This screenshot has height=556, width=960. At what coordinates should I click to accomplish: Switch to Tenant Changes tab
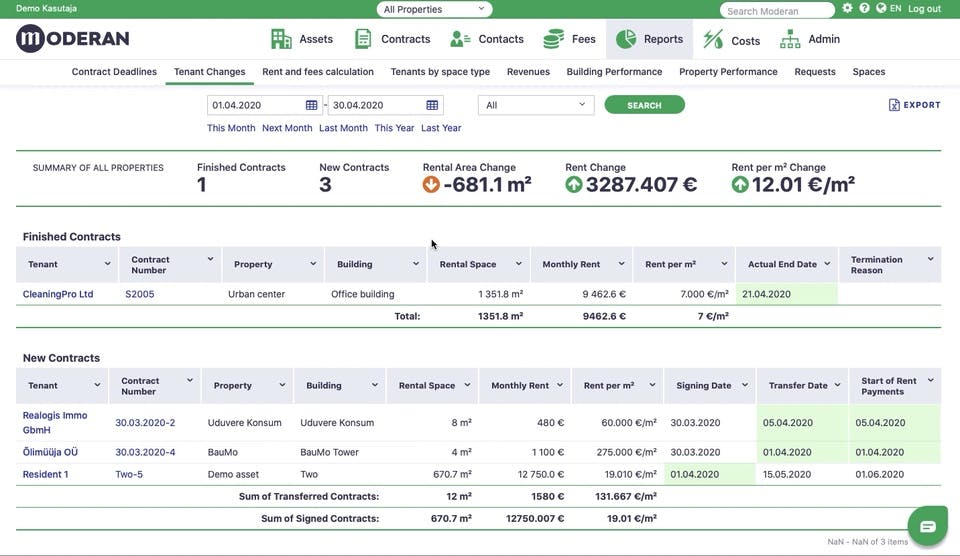pyautogui.click(x=209, y=72)
